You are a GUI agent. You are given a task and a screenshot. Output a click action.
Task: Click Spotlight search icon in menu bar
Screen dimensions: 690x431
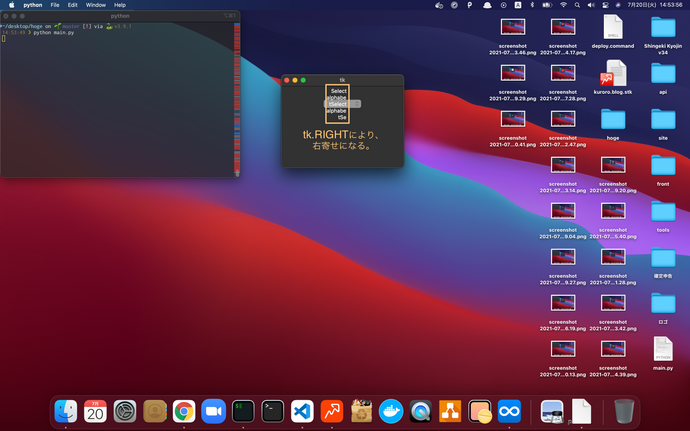[577, 5]
